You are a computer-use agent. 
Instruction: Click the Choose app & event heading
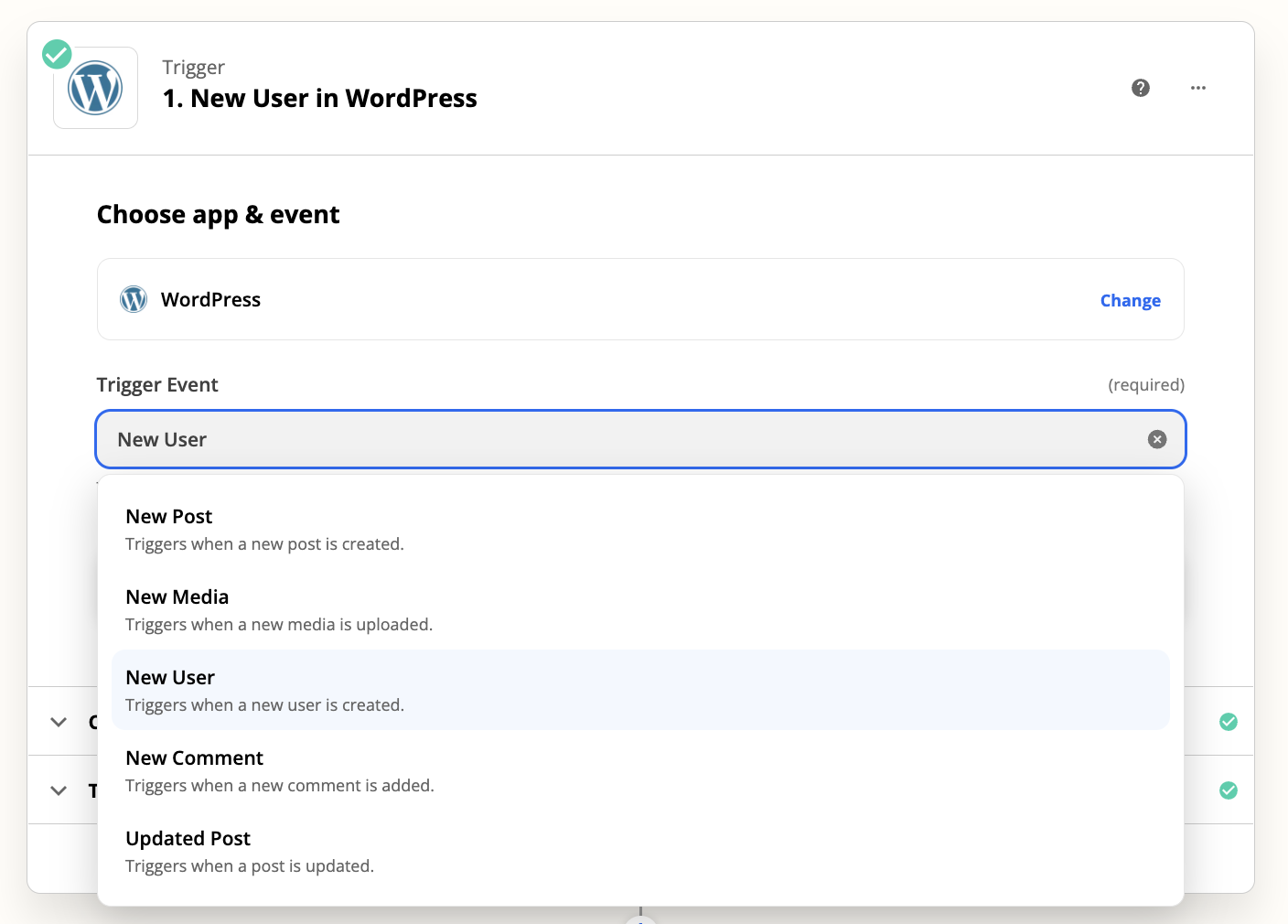pyautogui.click(x=218, y=215)
